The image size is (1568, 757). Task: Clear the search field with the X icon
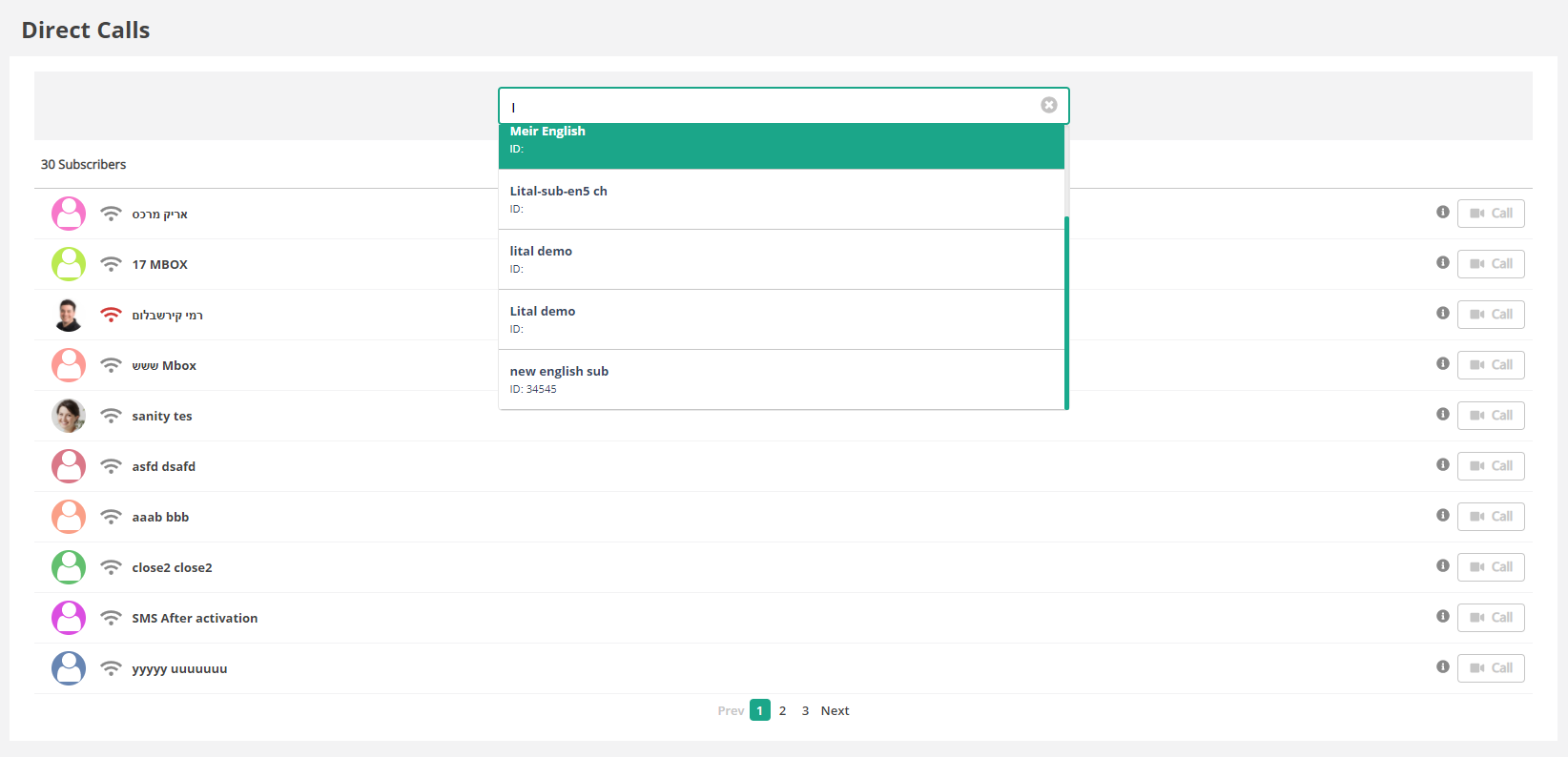[x=1048, y=105]
